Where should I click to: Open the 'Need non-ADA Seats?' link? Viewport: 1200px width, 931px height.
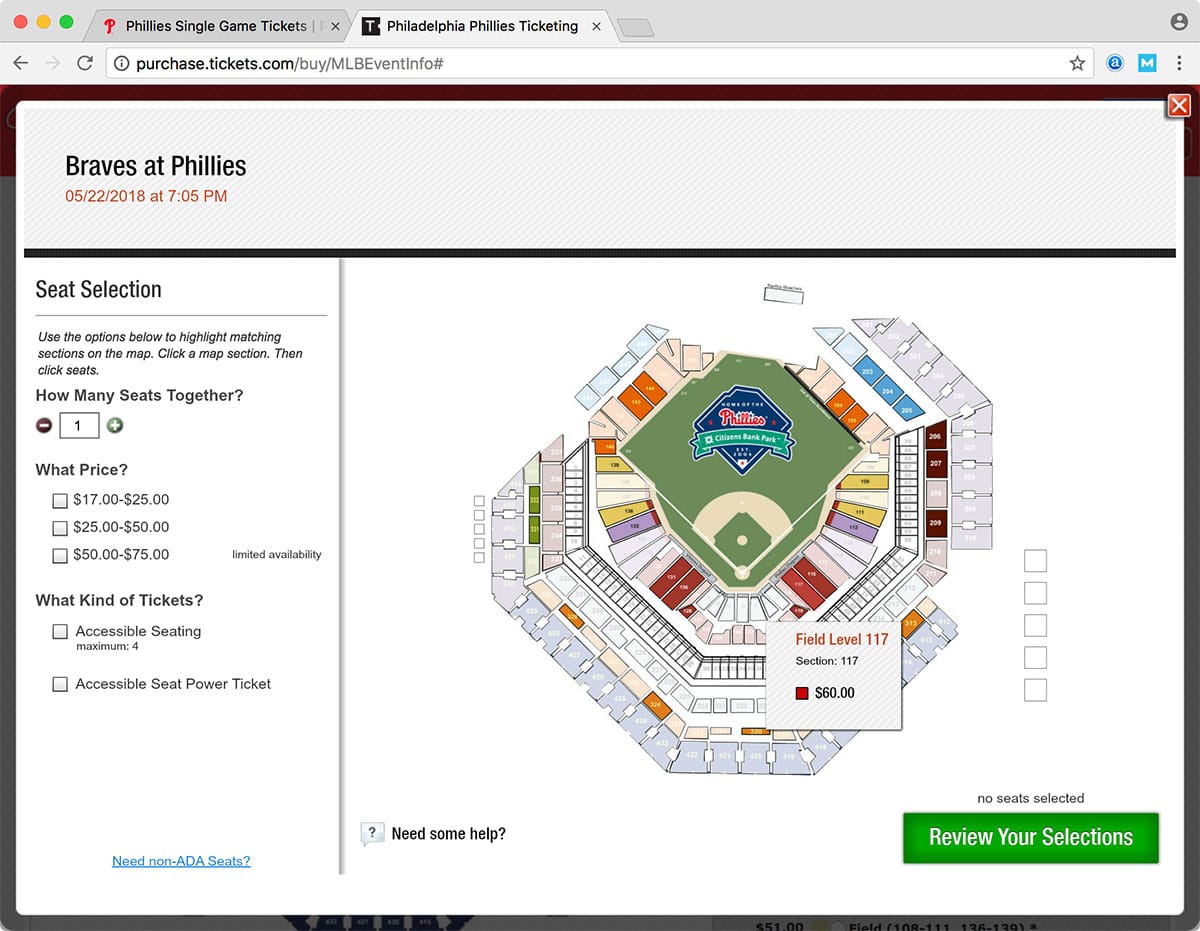[180, 861]
